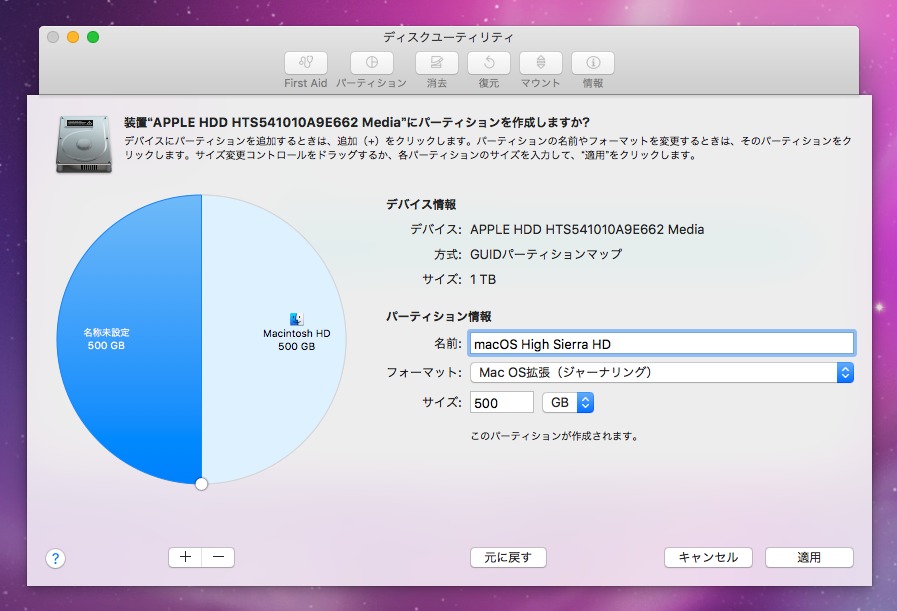This screenshot has width=897, height=611.
Task: Click the Macintosh HD Finder icon
Action: pyautogui.click(x=296, y=319)
